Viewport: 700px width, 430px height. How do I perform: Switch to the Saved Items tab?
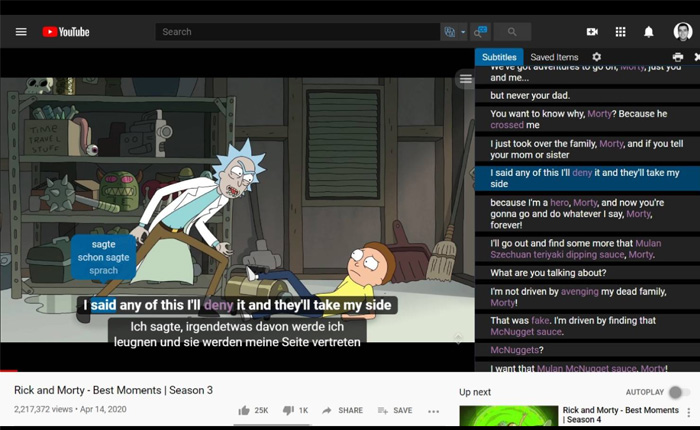(554, 57)
